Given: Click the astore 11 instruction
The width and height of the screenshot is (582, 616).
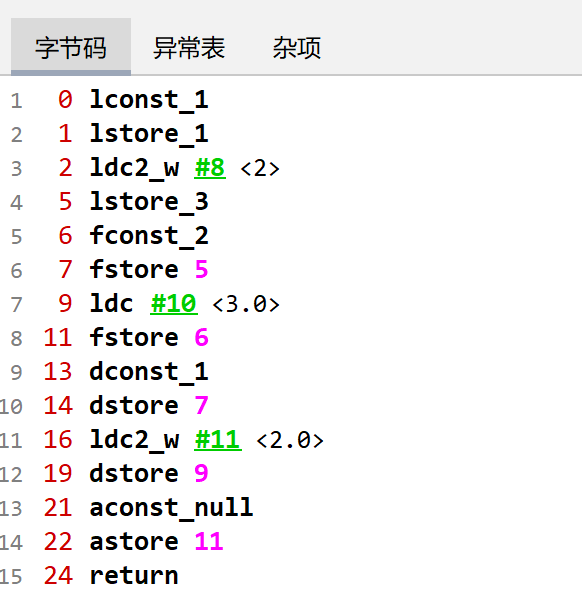Looking at the screenshot, I should 156,542.
